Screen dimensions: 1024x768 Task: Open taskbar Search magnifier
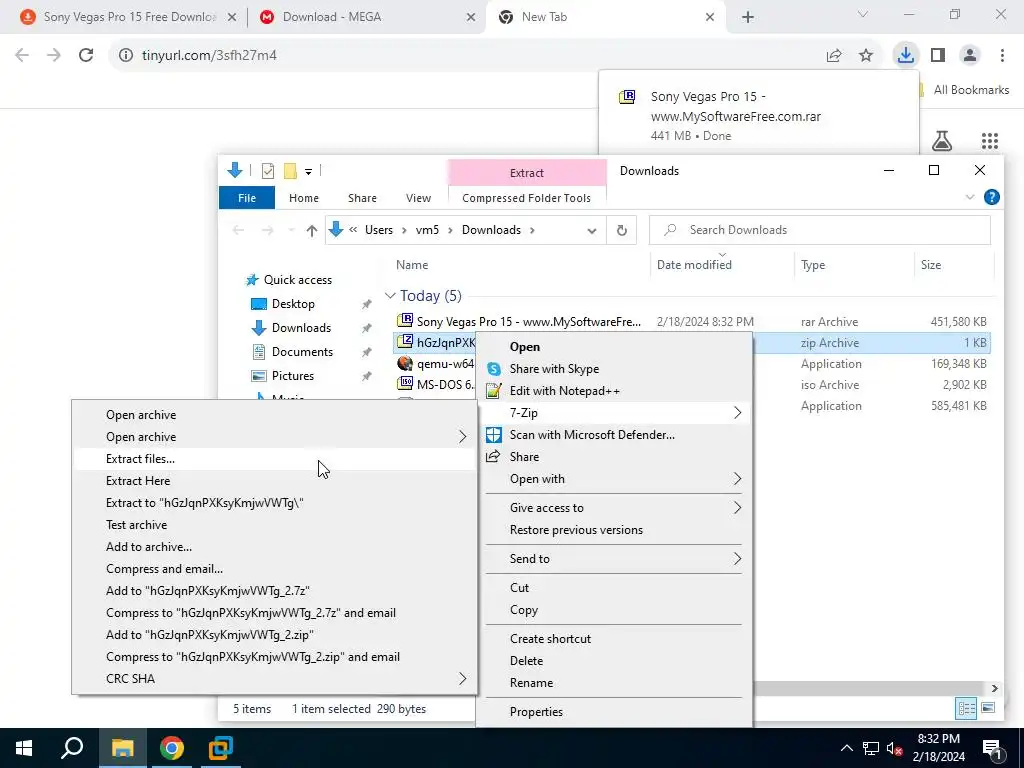click(x=72, y=748)
